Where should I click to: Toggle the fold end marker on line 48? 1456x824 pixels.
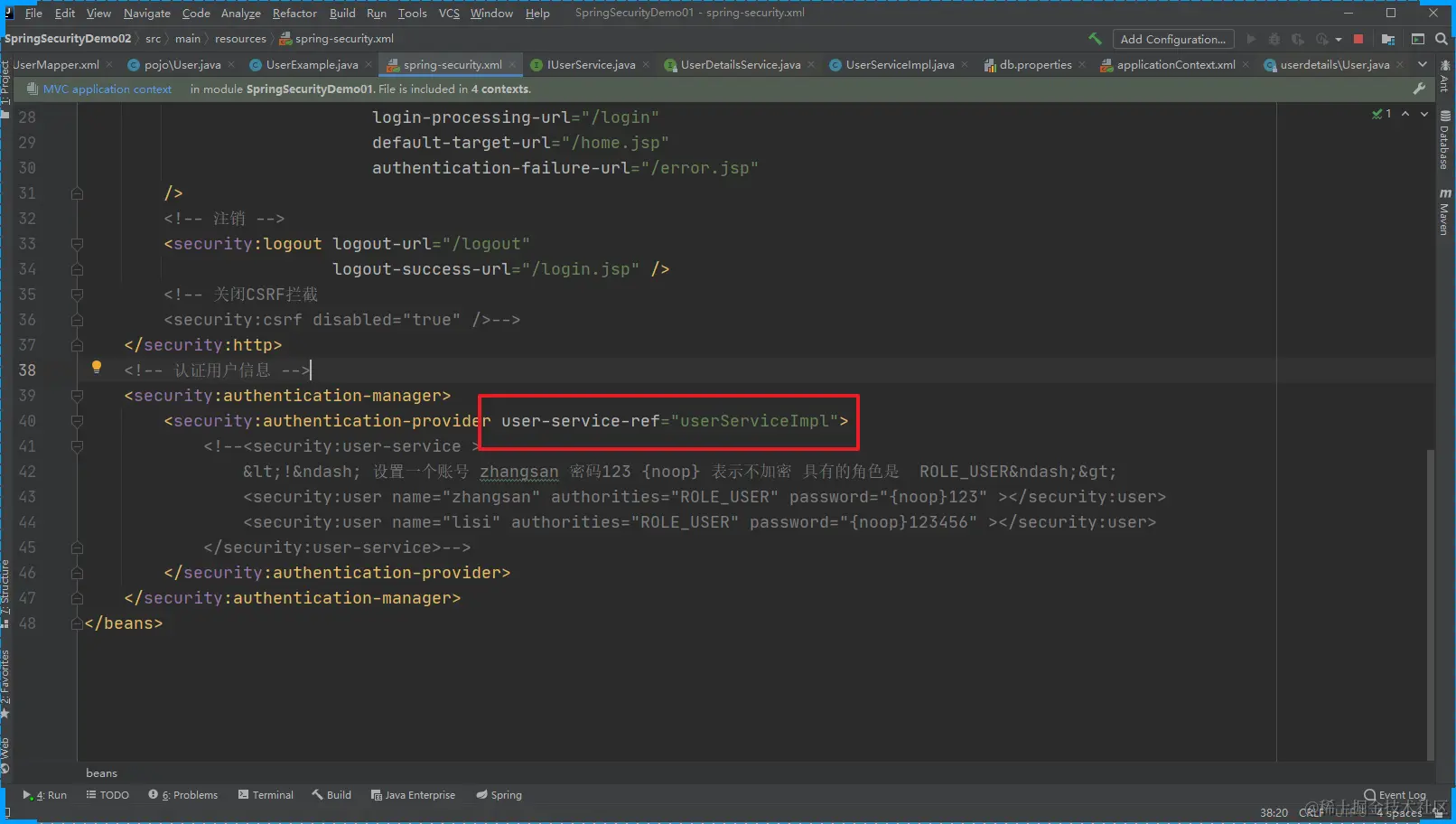click(77, 623)
